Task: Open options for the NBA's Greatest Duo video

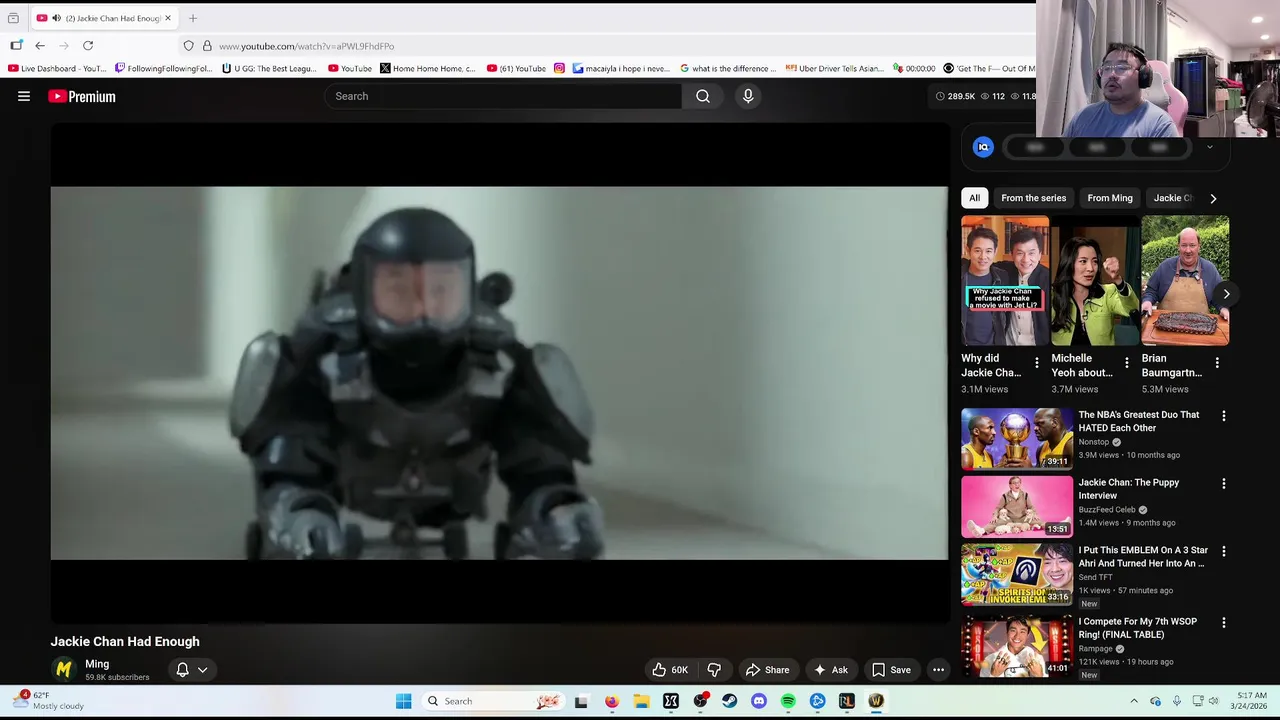Action: [1223, 416]
